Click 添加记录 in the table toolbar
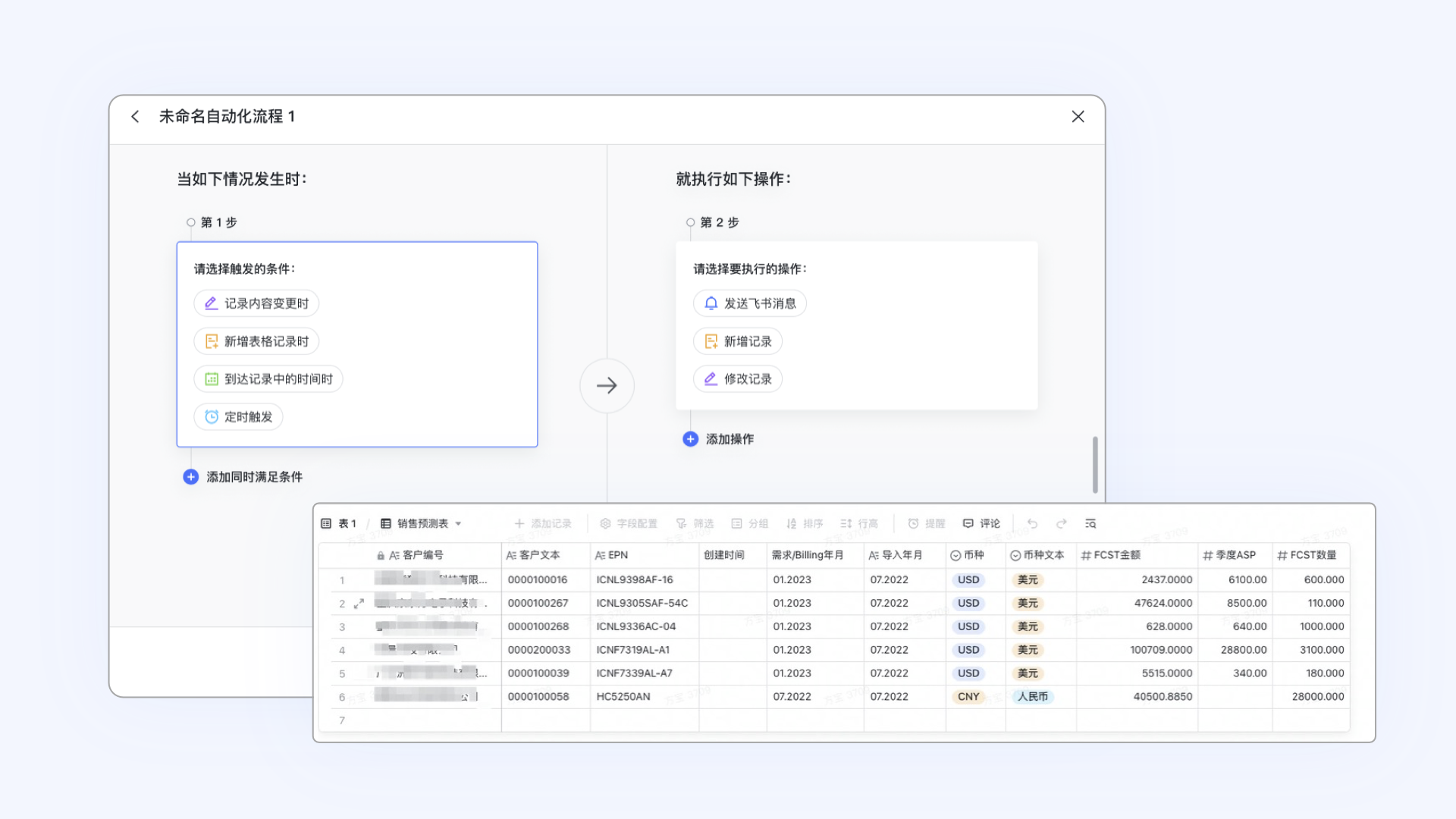1456x819 pixels. click(543, 523)
